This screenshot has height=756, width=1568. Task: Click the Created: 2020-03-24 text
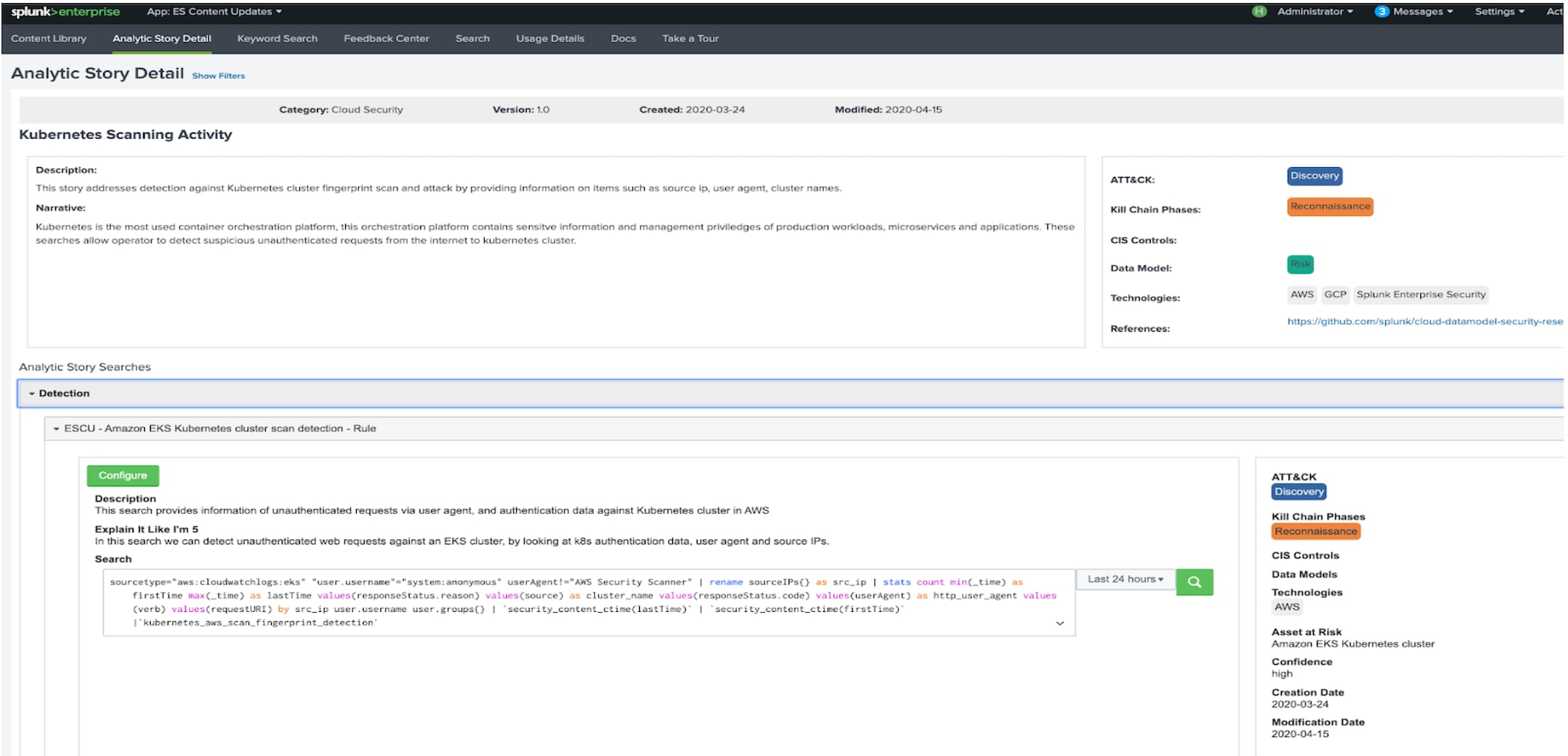click(692, 110)
